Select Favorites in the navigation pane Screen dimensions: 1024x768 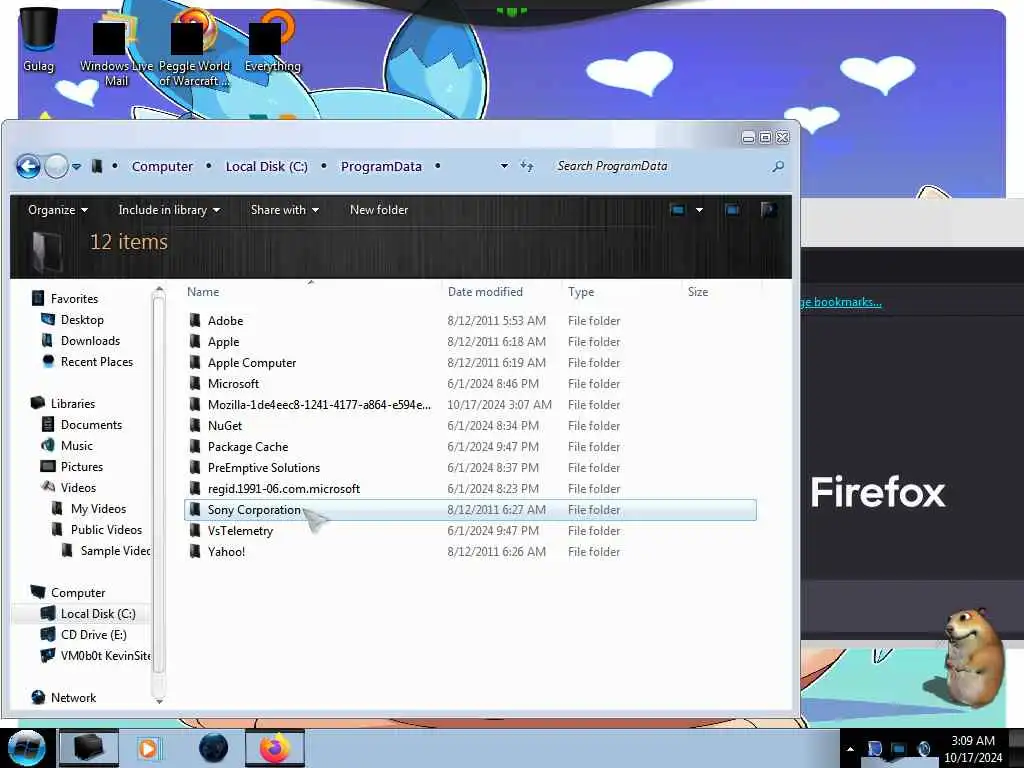(x=74, y=298)
